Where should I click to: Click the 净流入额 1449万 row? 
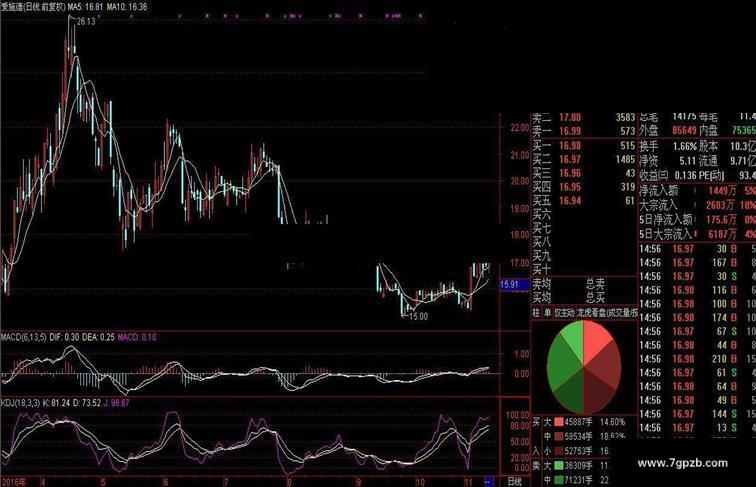coord(697,191)
